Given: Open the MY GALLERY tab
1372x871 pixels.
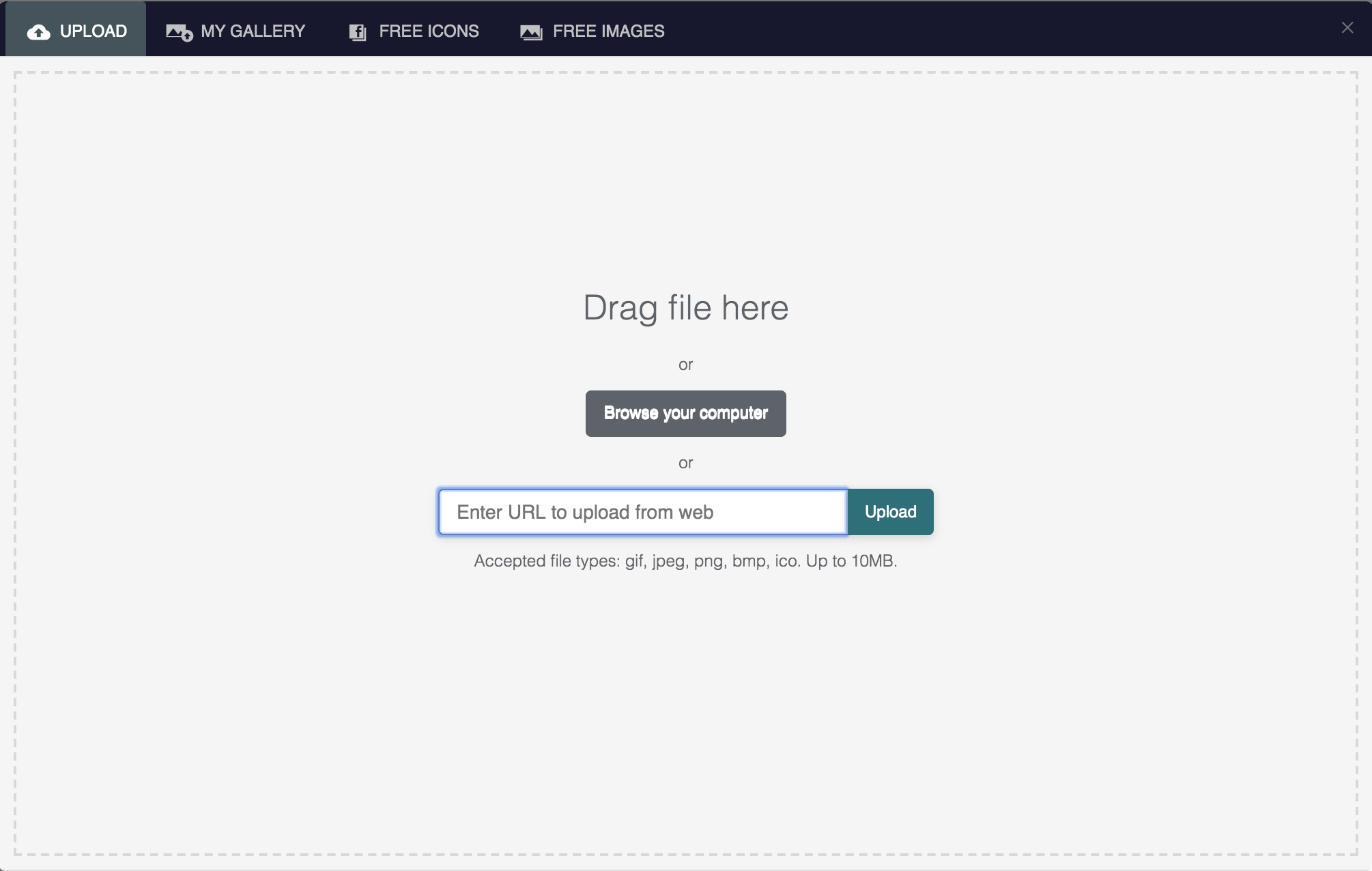Looking at the screenshot, I should [235, 31].
